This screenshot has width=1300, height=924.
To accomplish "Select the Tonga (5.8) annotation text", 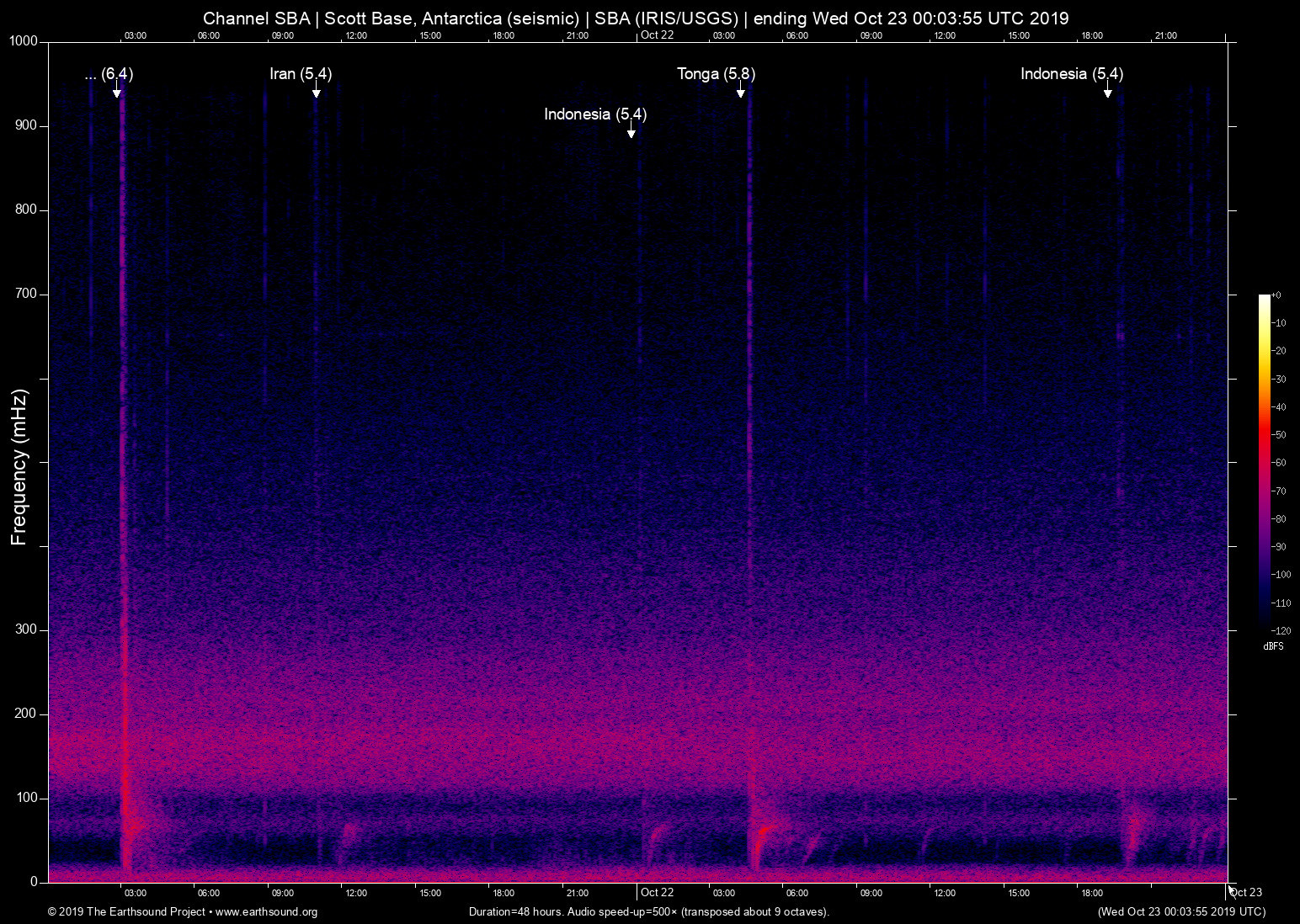I will (715, 74).
